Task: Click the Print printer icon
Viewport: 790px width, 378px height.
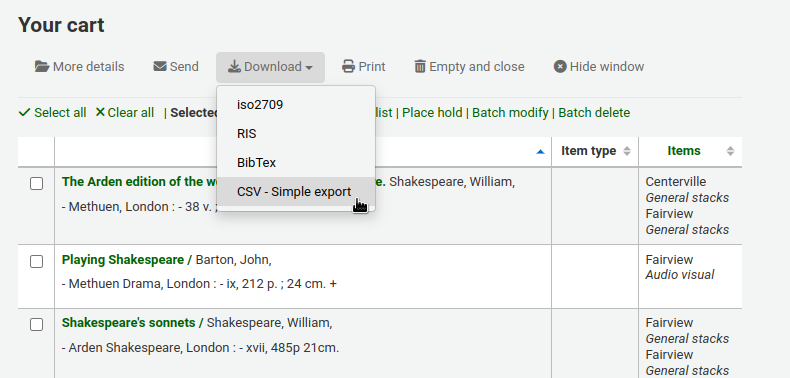Action: (348, 67)
